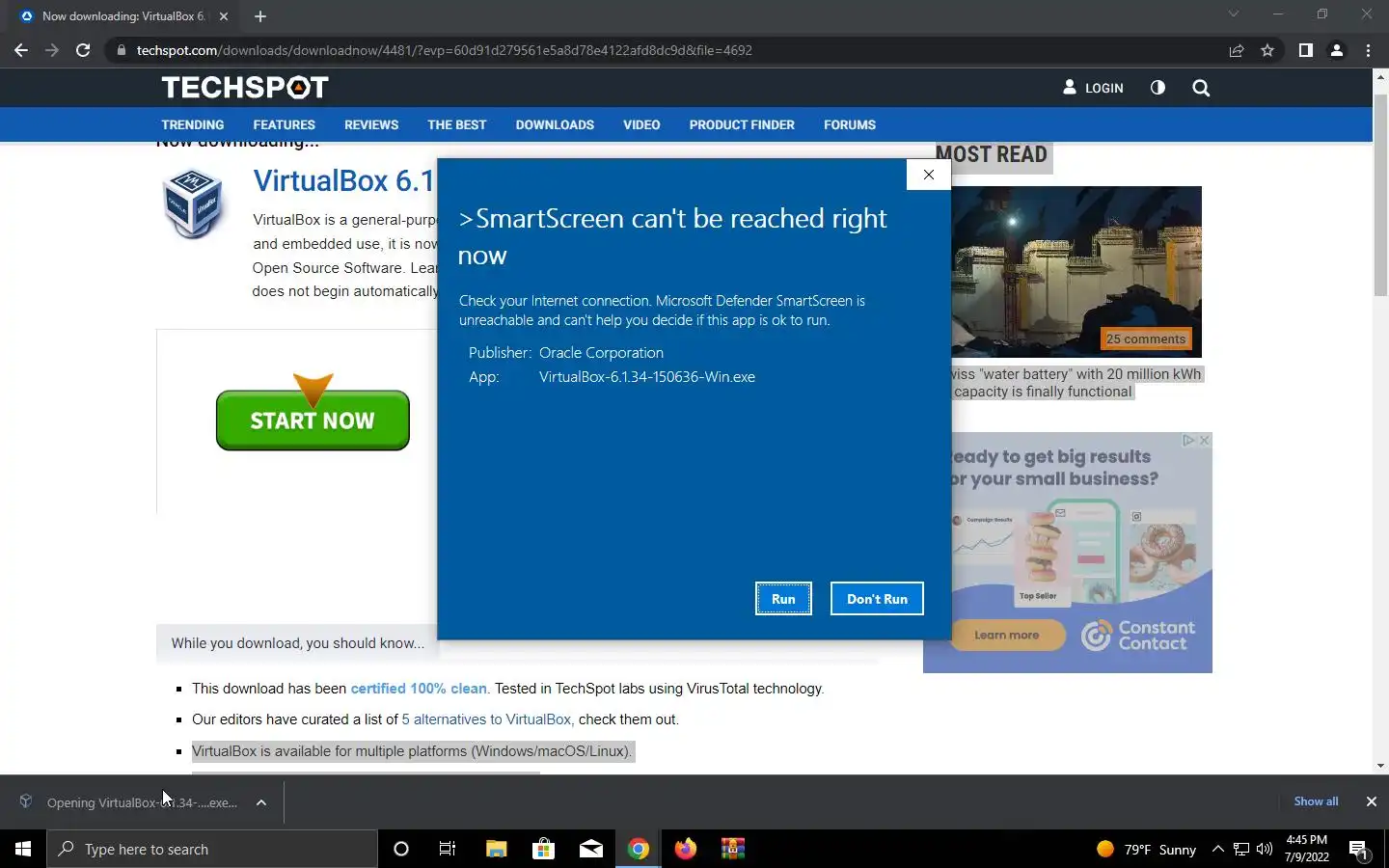Open the Windows Start menu

click(23, 849)
